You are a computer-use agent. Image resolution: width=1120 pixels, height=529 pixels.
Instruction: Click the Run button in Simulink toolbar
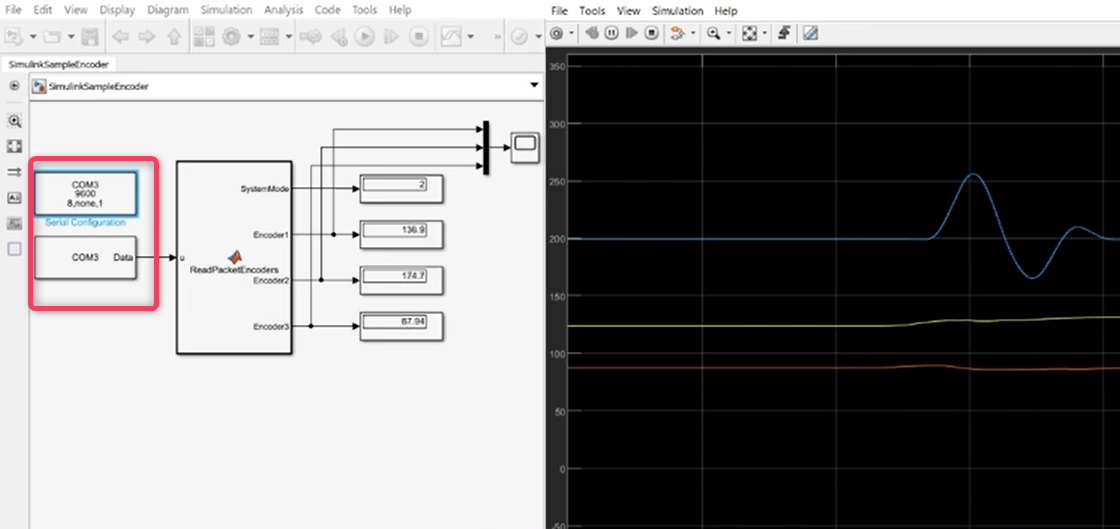click(364, 37)
